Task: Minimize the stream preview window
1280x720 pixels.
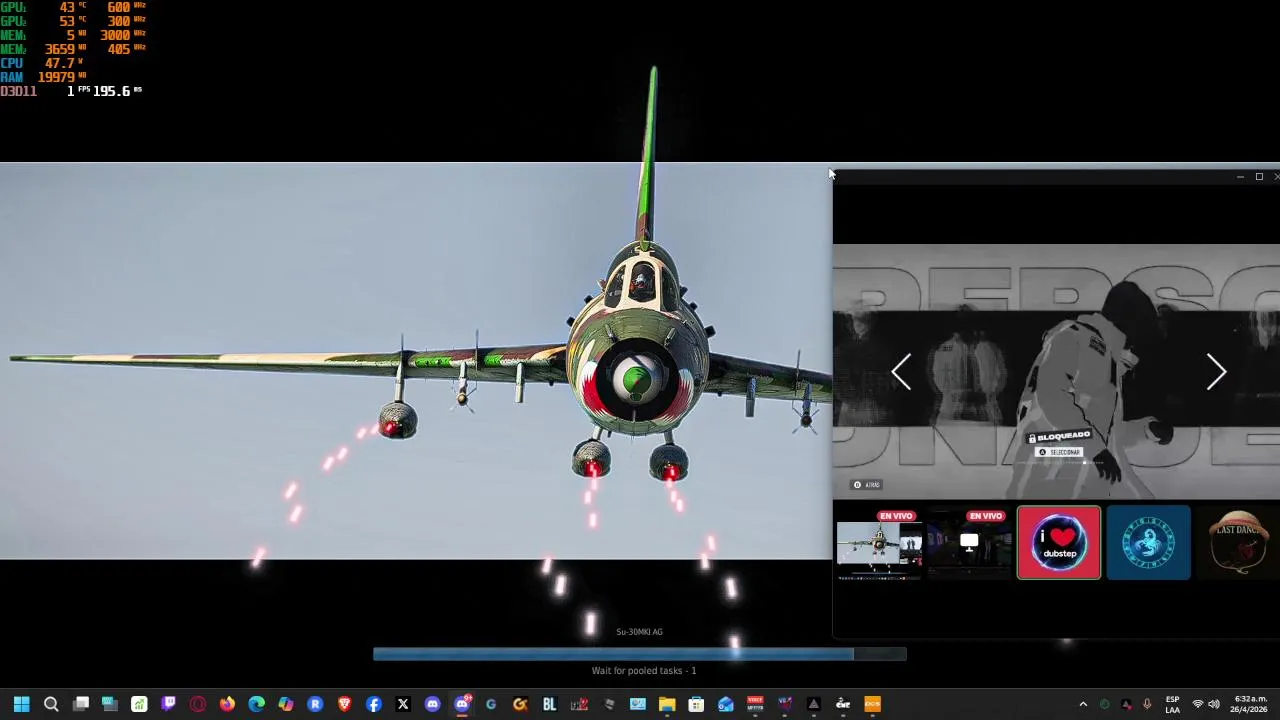Action: tap(1240, 177)
